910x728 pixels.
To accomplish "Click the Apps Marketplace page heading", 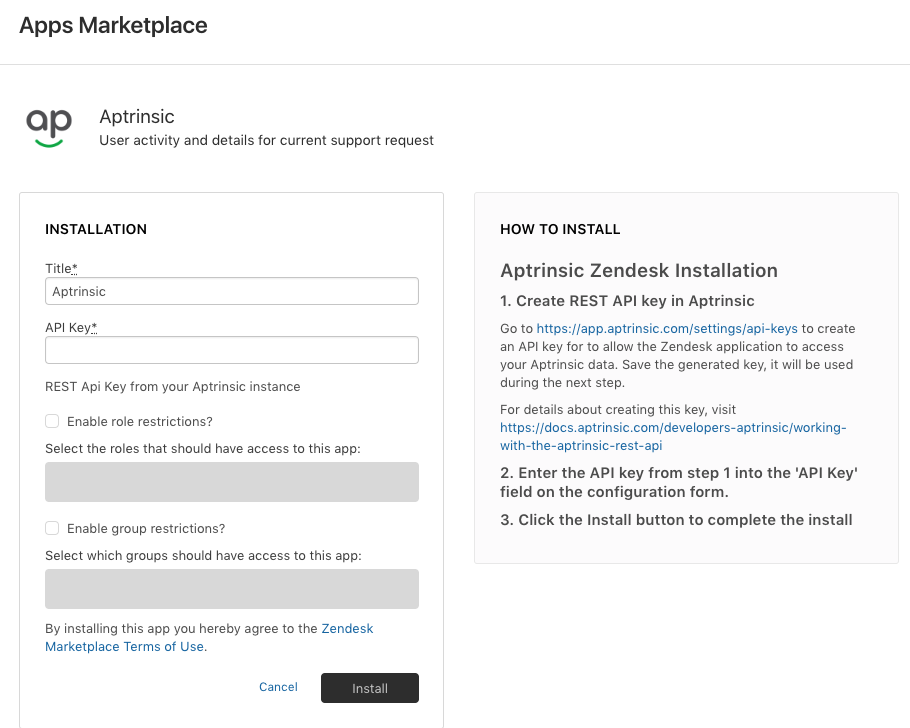I will [113, 26].
